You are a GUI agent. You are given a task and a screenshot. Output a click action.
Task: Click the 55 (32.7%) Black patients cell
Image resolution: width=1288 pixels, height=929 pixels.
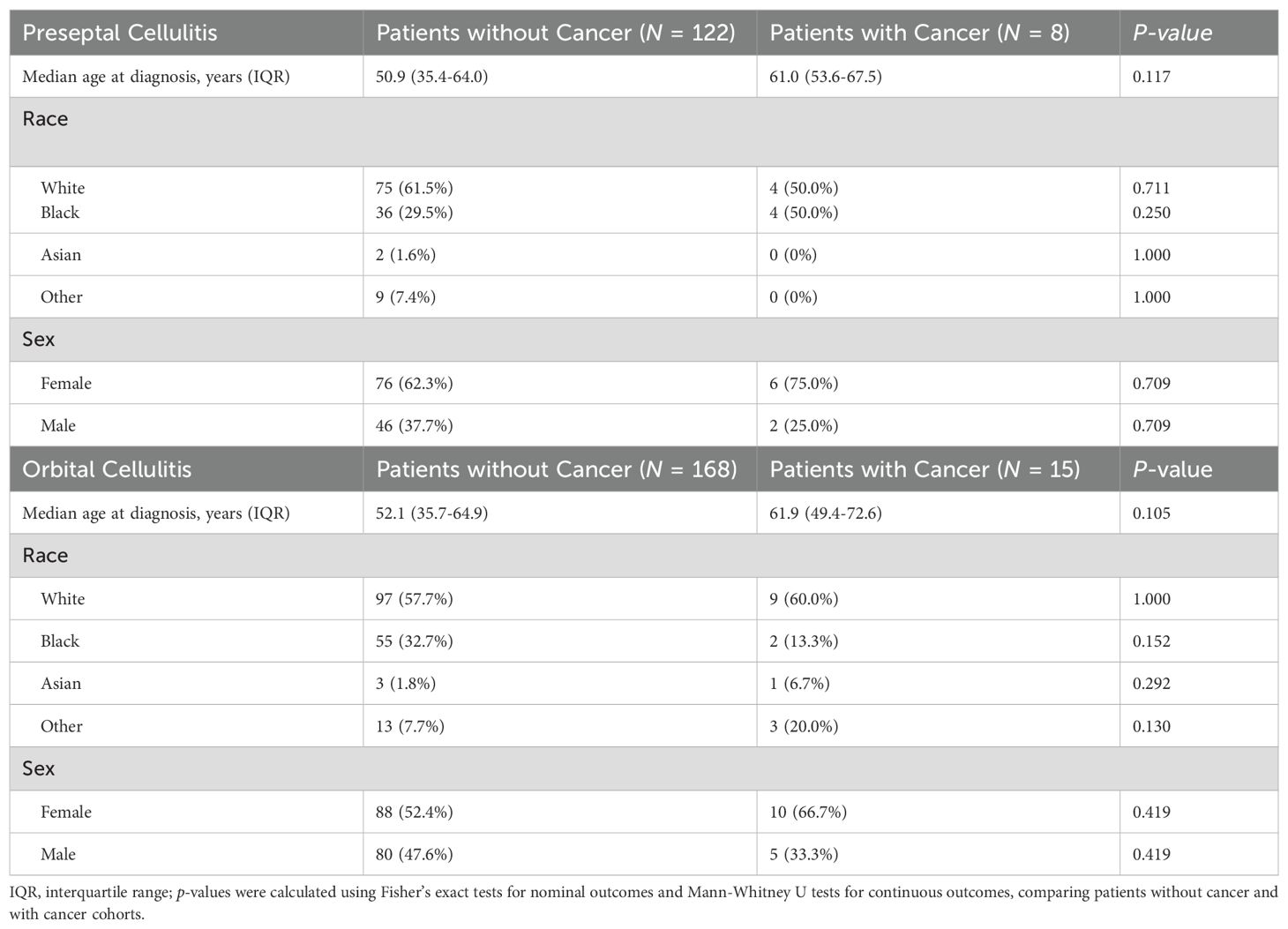pyautogui.click(x=414, y=641)
